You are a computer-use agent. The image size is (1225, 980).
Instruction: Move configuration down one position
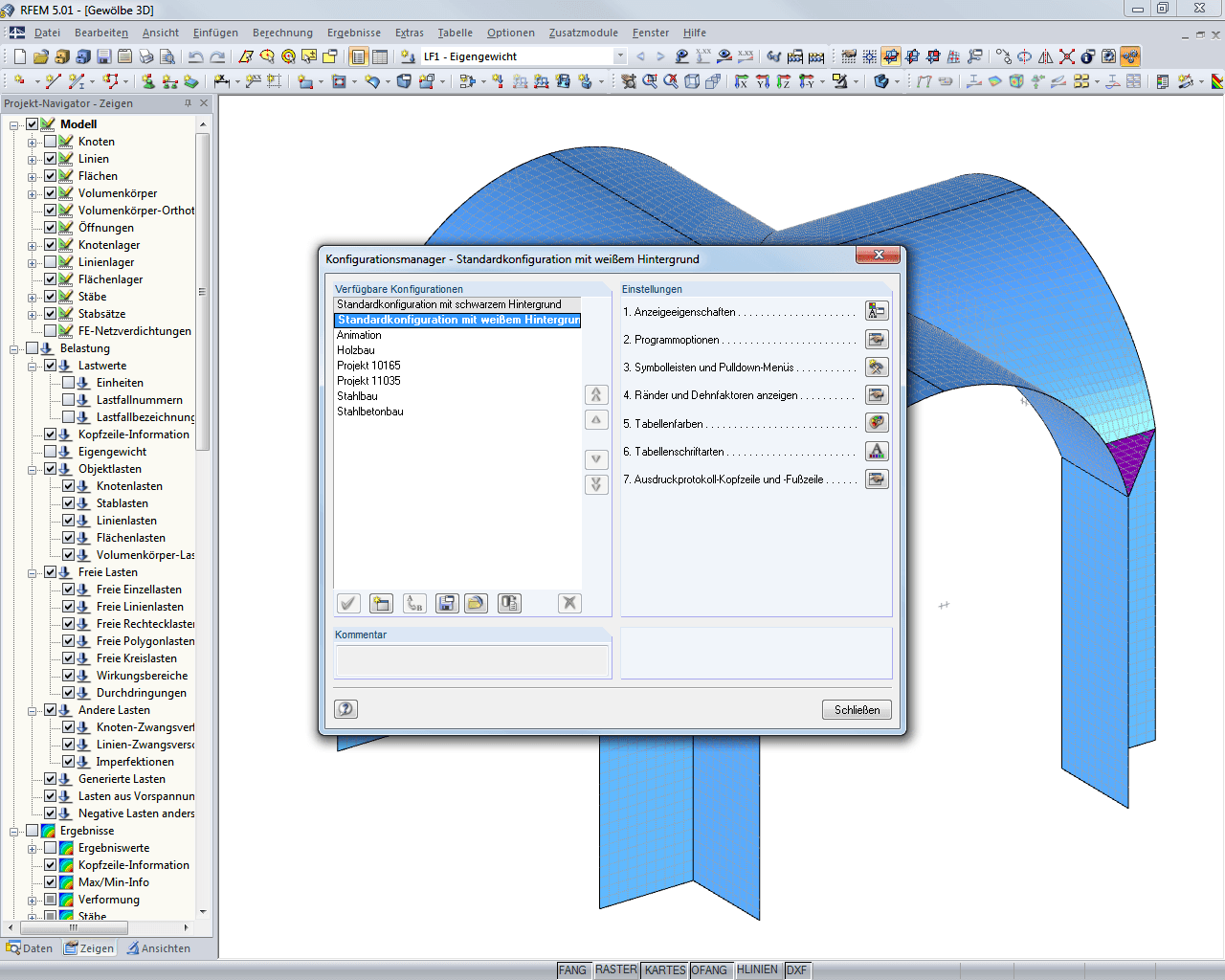(596, 459)
